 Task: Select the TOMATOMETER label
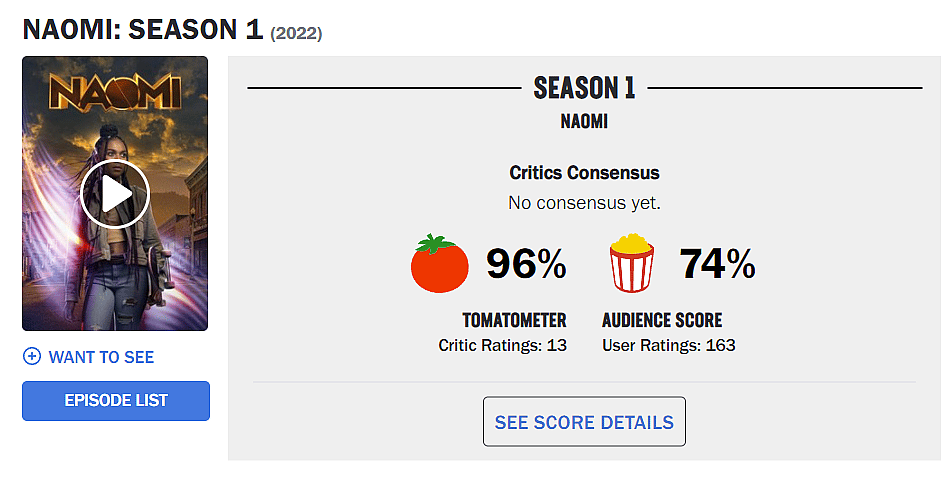click(x=514, y=321)
